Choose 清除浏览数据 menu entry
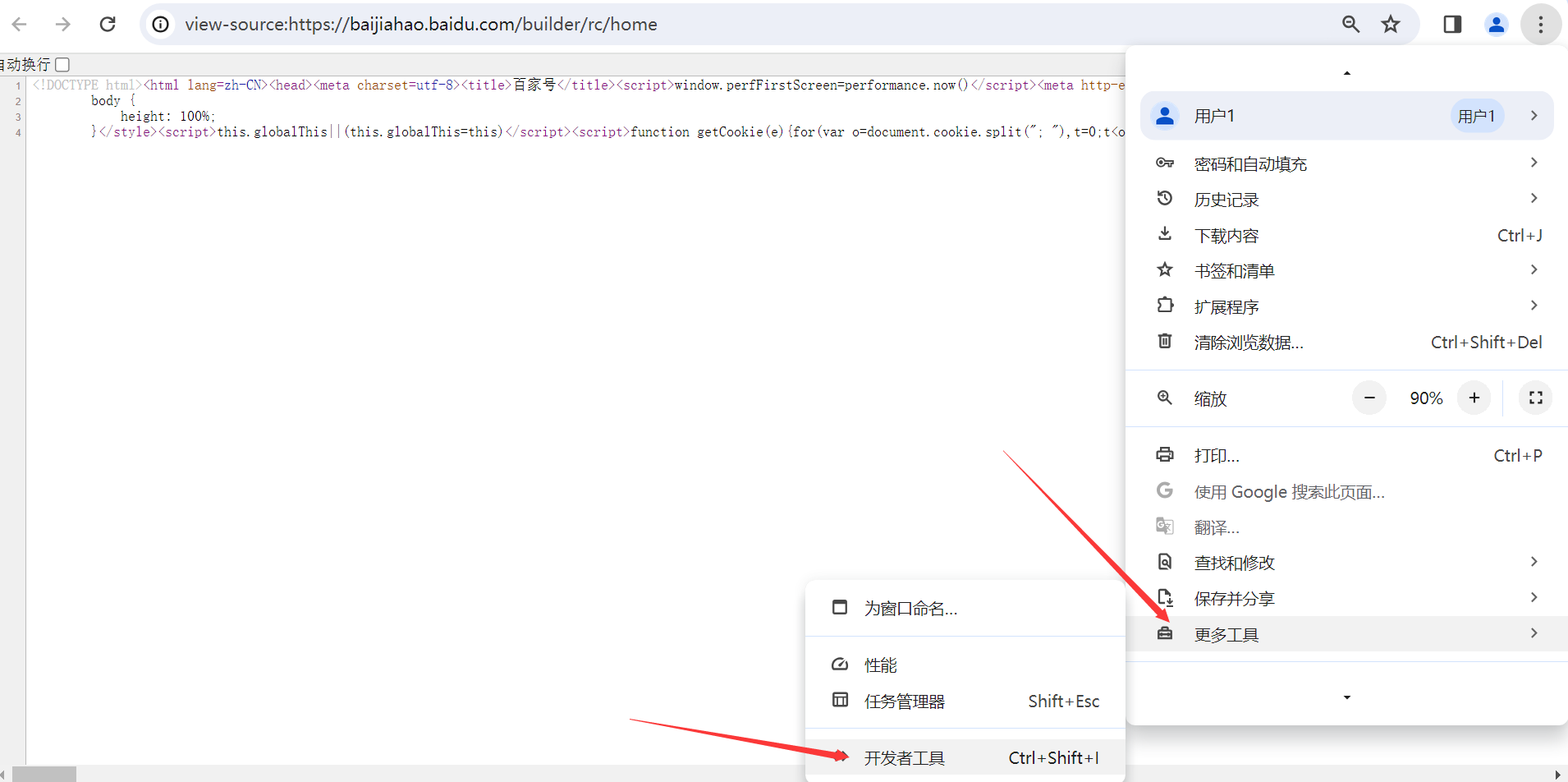 [x=1248, y=343]
